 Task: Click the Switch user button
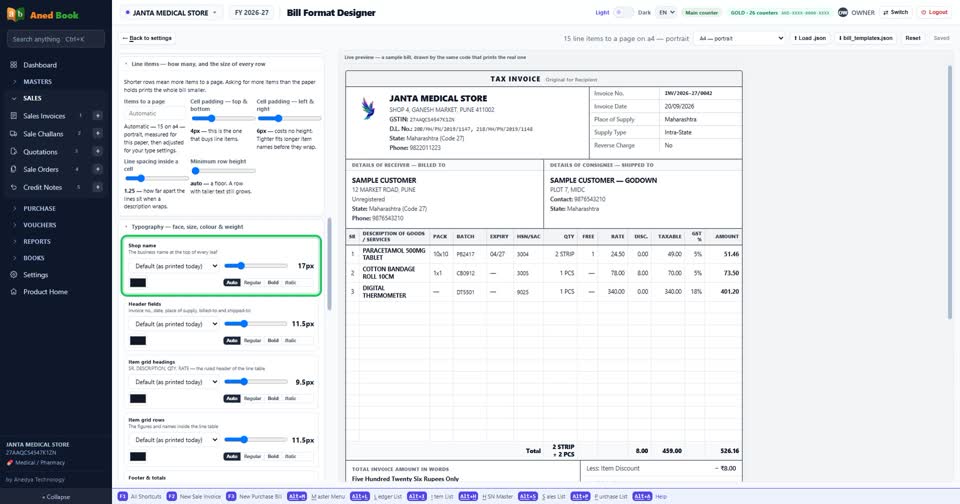point(895,12)
